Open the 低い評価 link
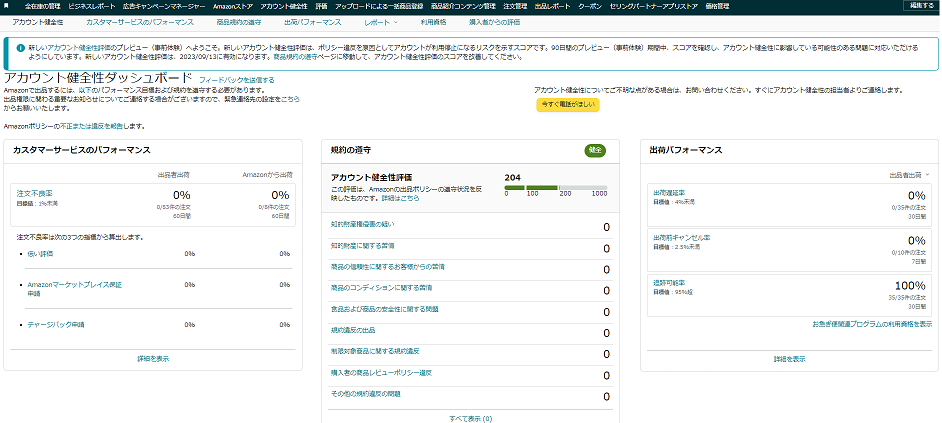Screen dimensions: 942x423 click(x=40, y=254)
